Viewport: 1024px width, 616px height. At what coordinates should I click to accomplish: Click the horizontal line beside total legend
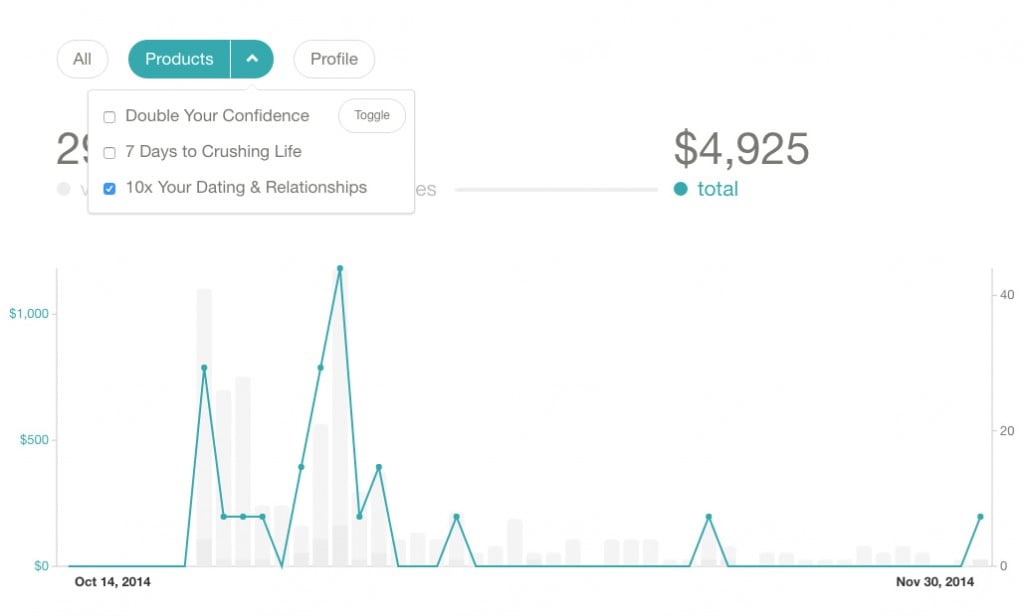556,189
